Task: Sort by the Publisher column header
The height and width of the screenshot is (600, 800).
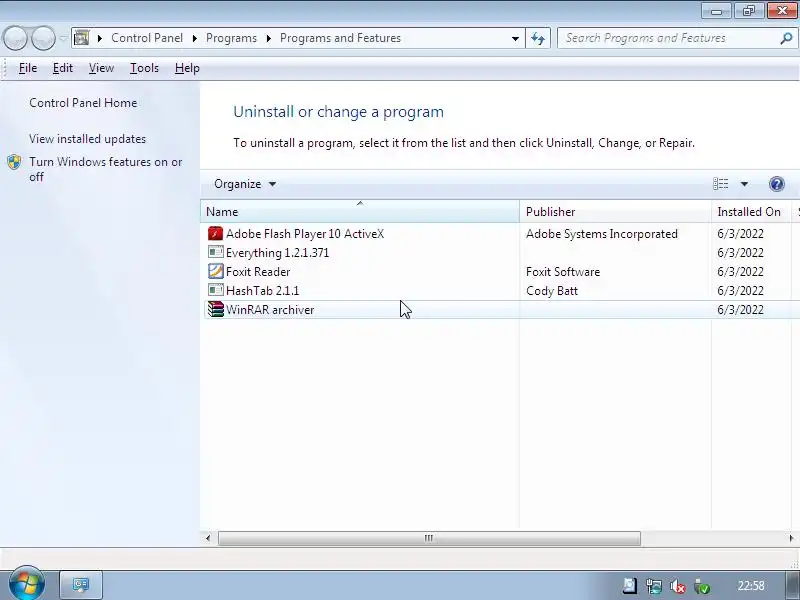Action: (615, 211)
